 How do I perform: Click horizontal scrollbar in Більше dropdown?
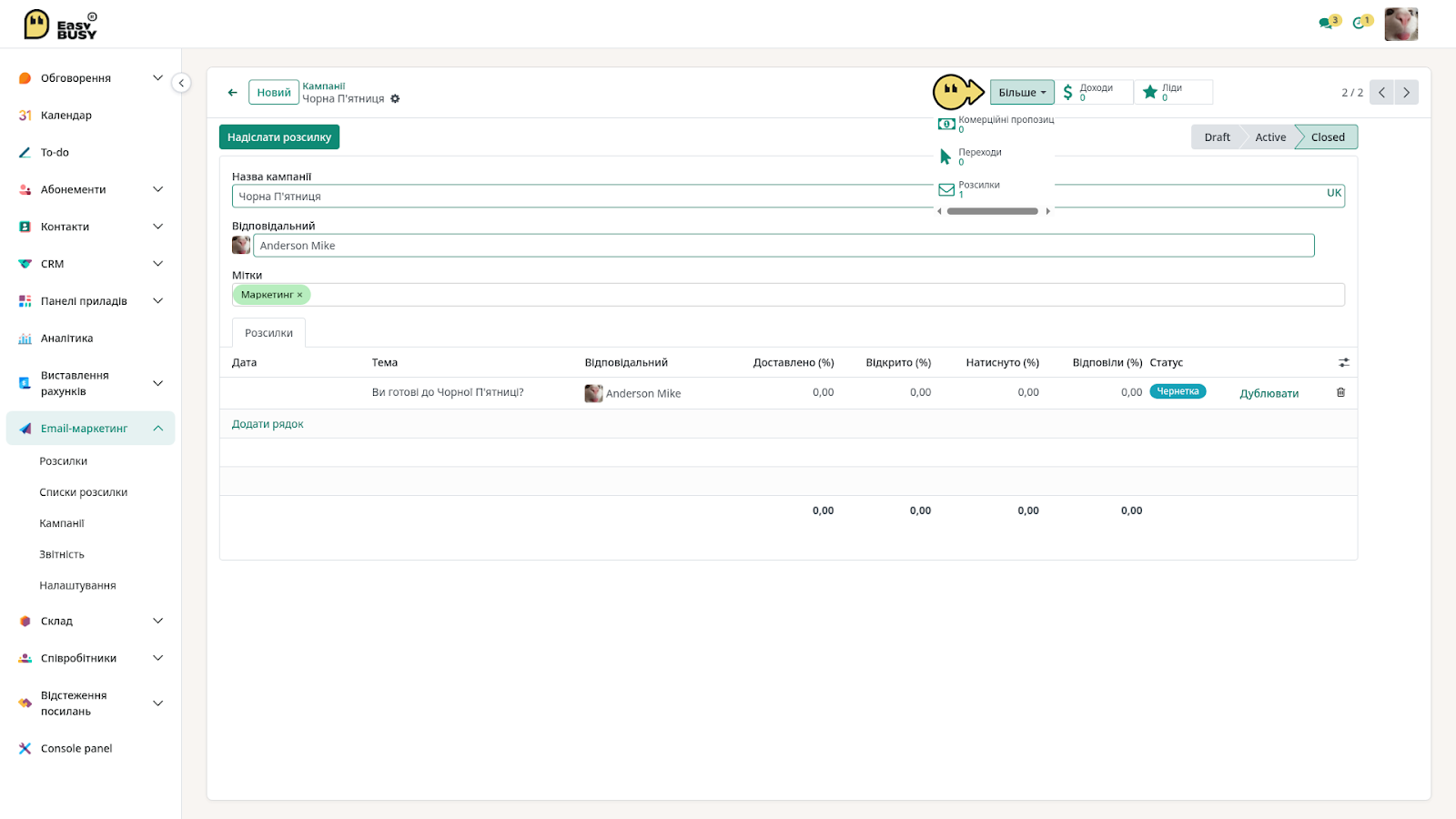click(992, 211)
